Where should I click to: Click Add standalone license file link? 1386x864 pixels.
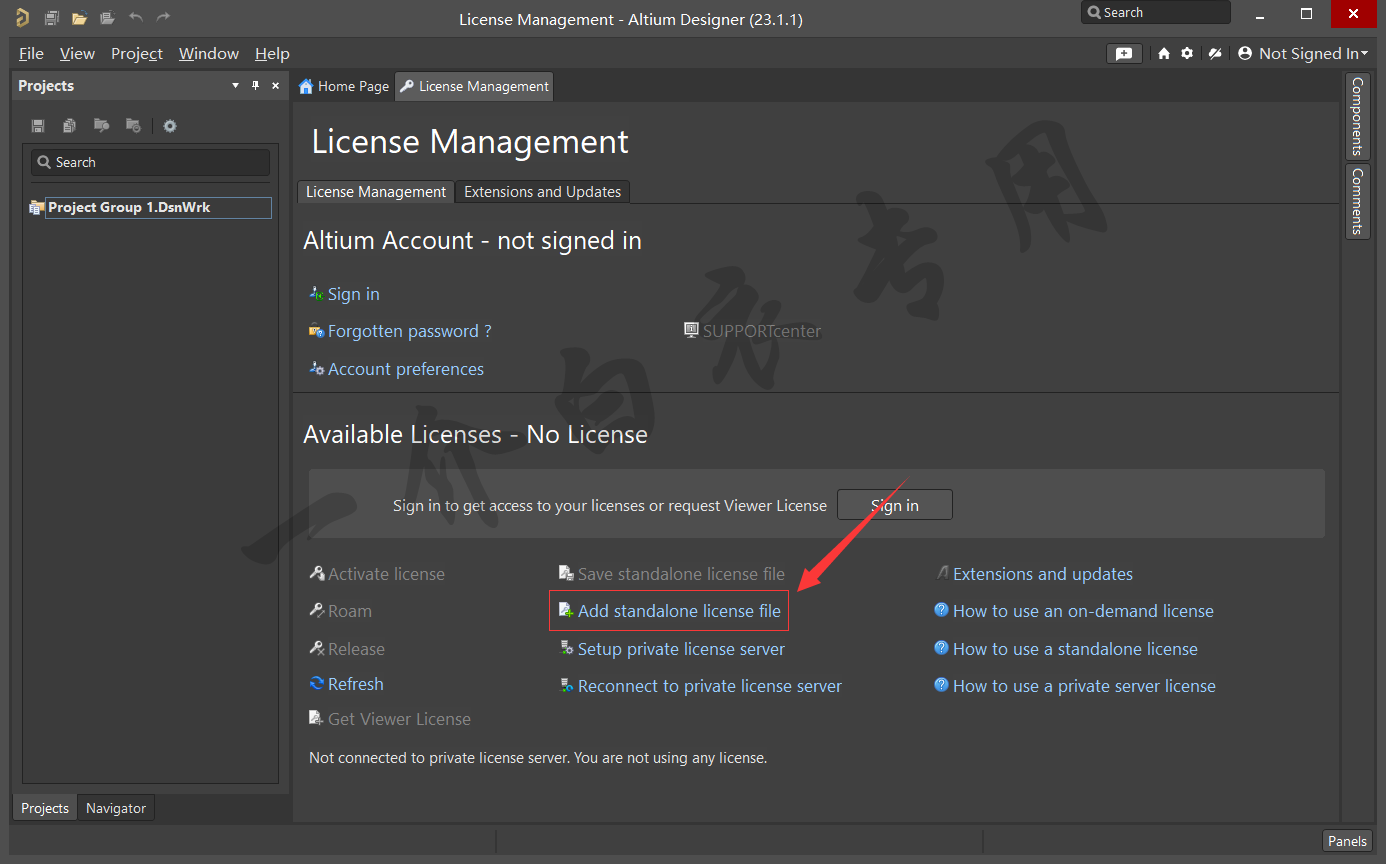[x=679, y=611]
